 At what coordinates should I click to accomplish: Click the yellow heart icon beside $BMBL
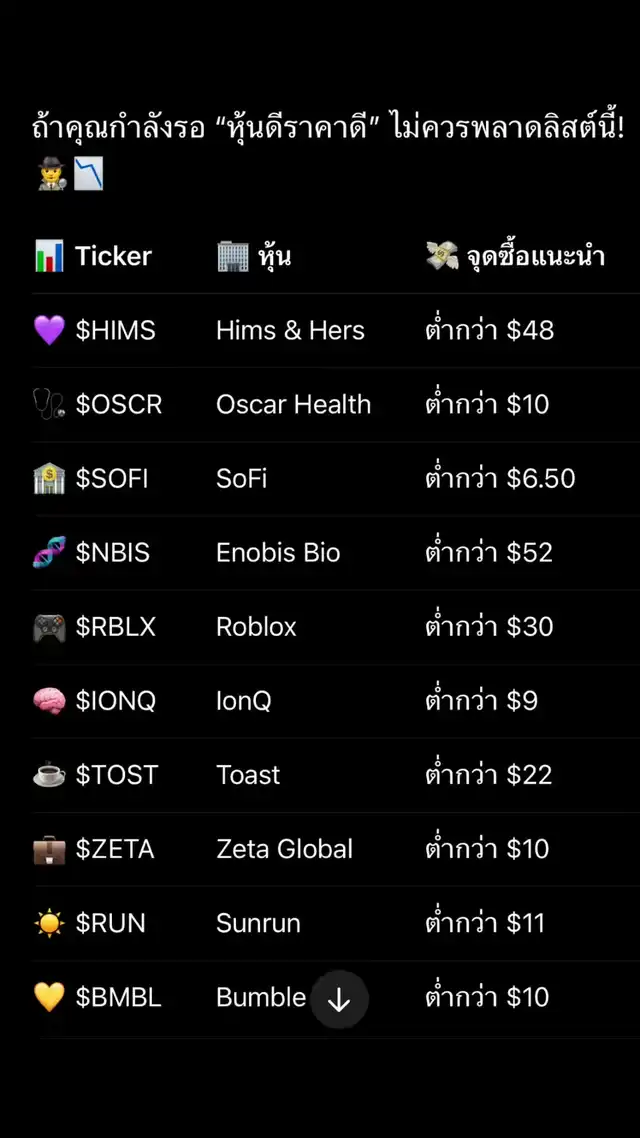point(49,997)
